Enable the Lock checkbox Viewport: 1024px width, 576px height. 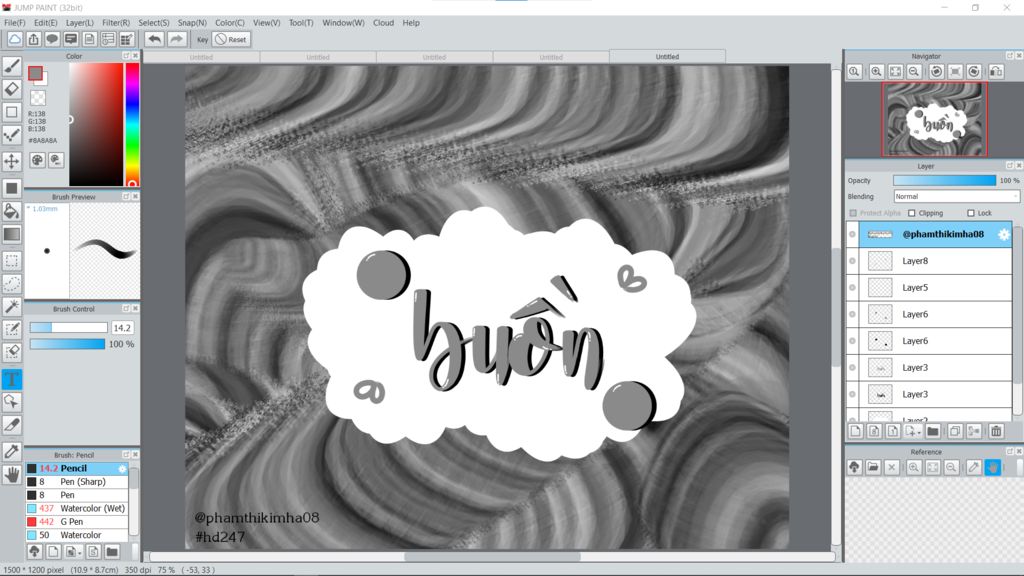[970, 213]
